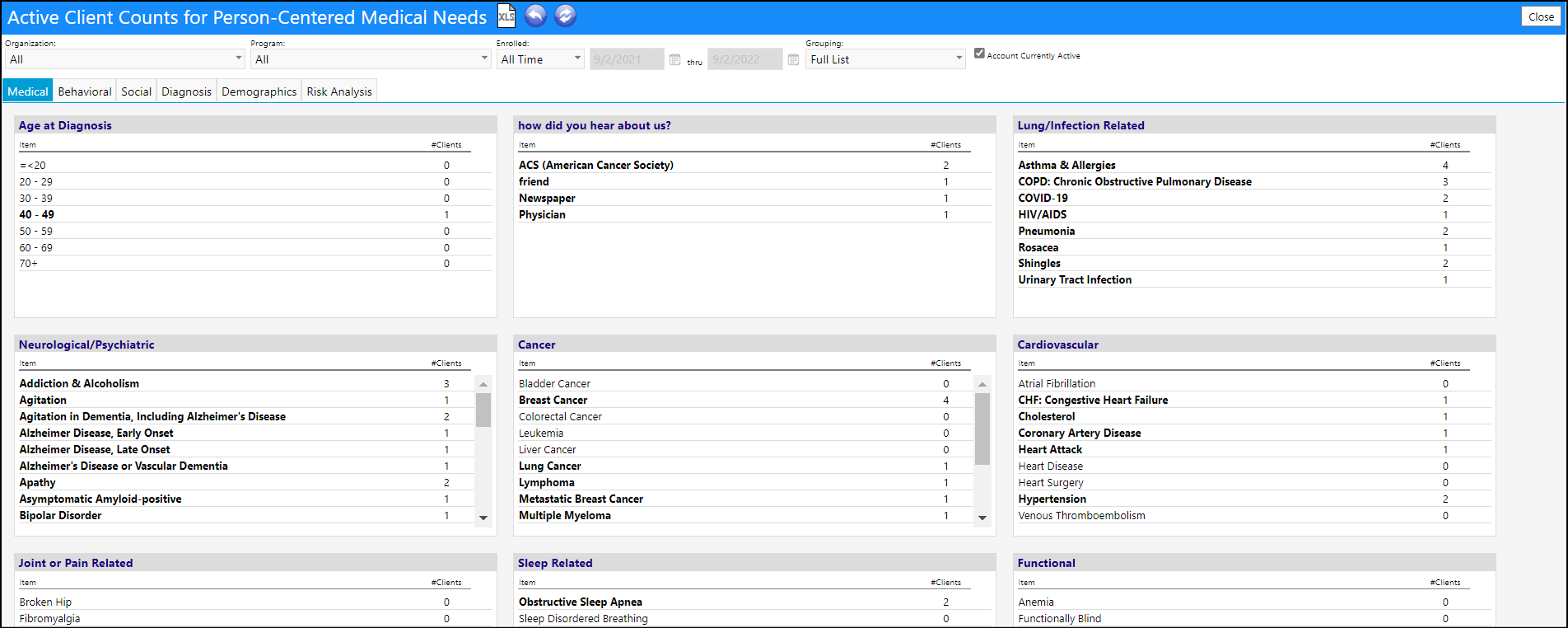Image resolution: width=1568 pixels, height=628 pixels.
Task: Click the Cancer list scroll-down arrow
Action: (x=982, y=518)
